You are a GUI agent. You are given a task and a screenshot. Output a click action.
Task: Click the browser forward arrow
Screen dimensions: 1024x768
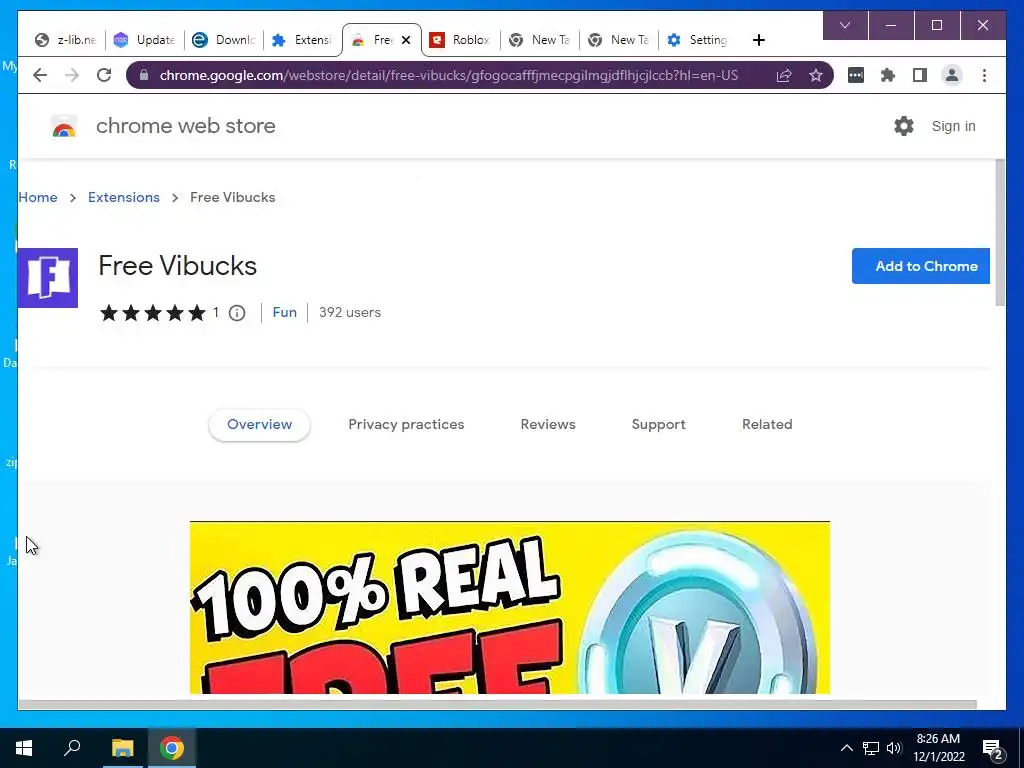(72, 75)
